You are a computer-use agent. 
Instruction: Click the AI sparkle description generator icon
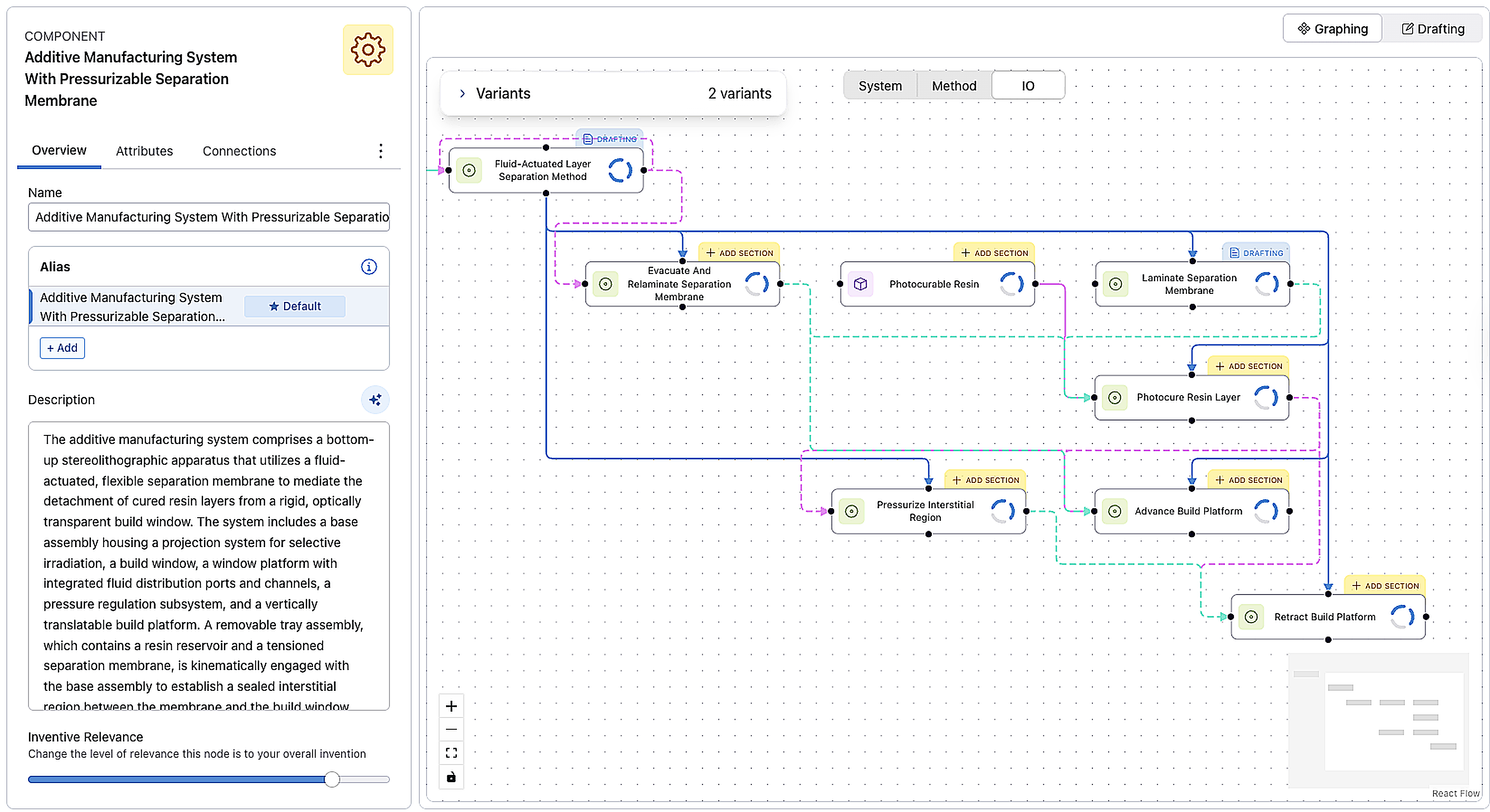coord(375,399)
